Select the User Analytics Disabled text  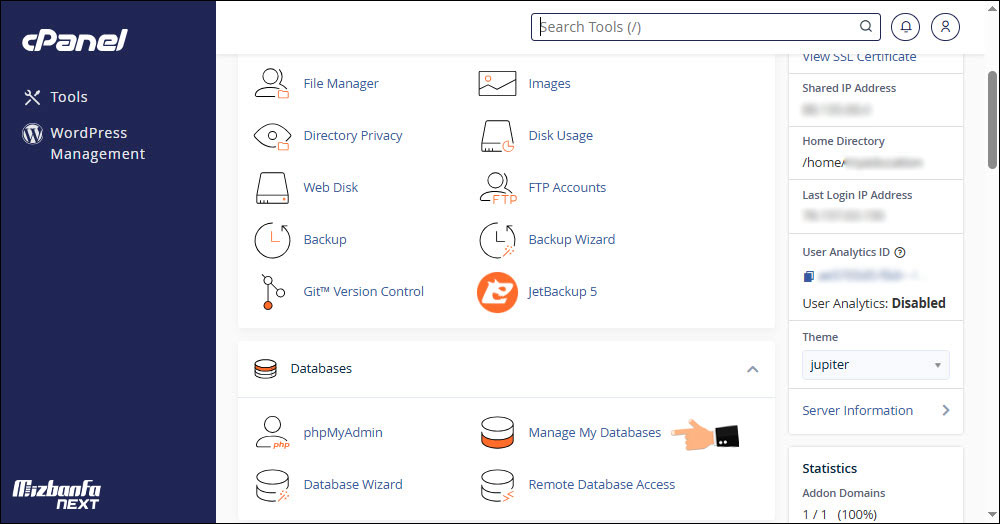pyautogui.click(x=874, y=303)
